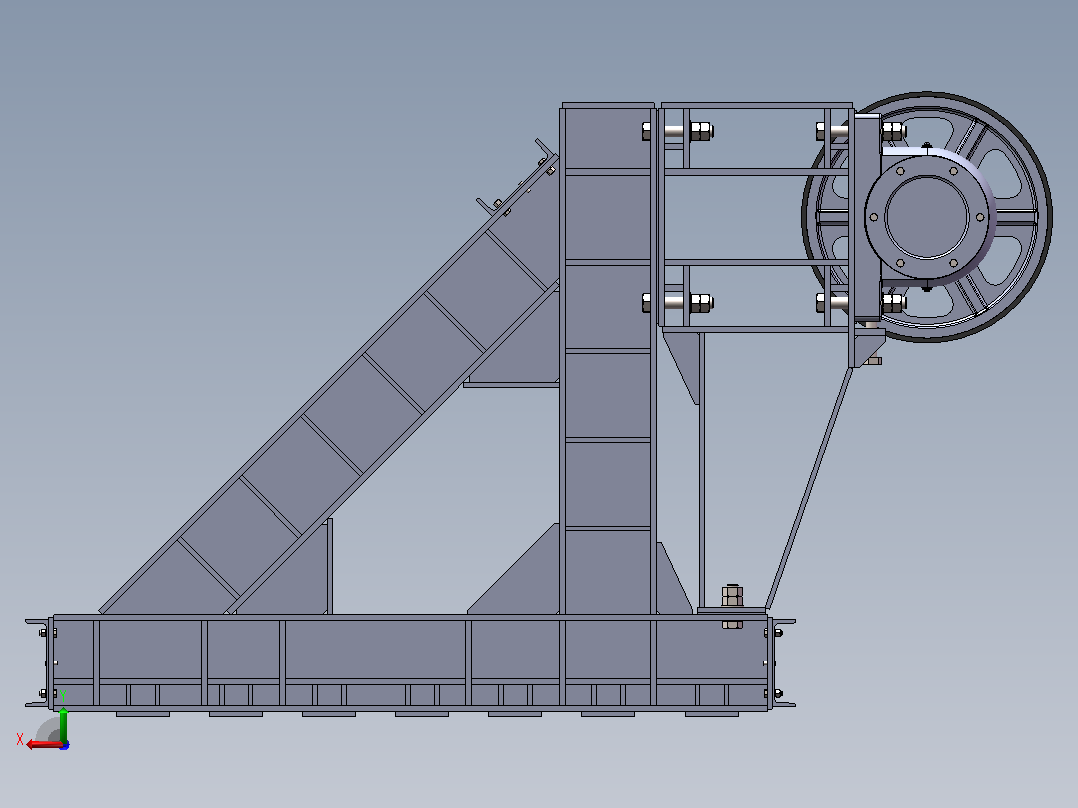Select the tall vertical column of the frame
Viewport: 1078px width, 808px height.
click(608, 359)
